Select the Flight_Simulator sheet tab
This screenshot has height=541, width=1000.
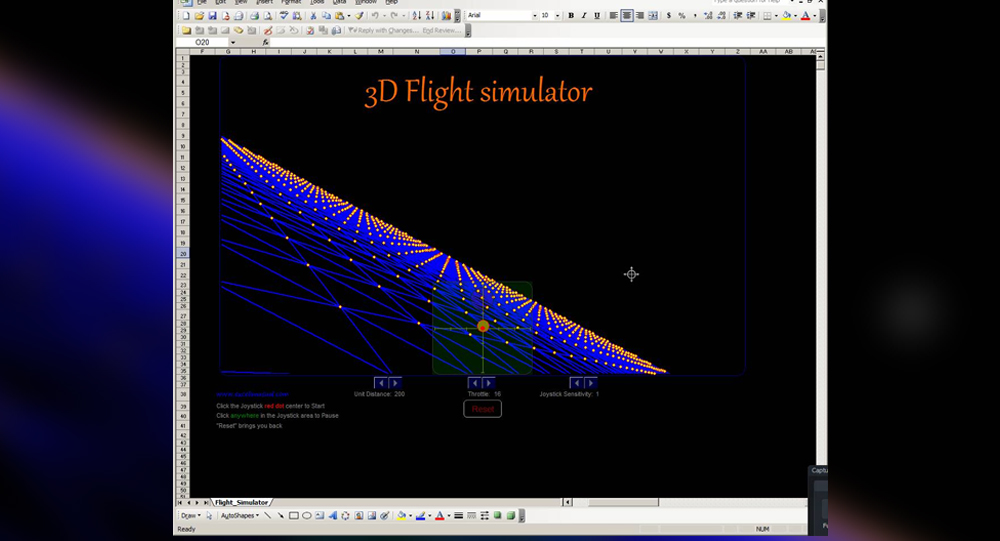tap(241, 503)
